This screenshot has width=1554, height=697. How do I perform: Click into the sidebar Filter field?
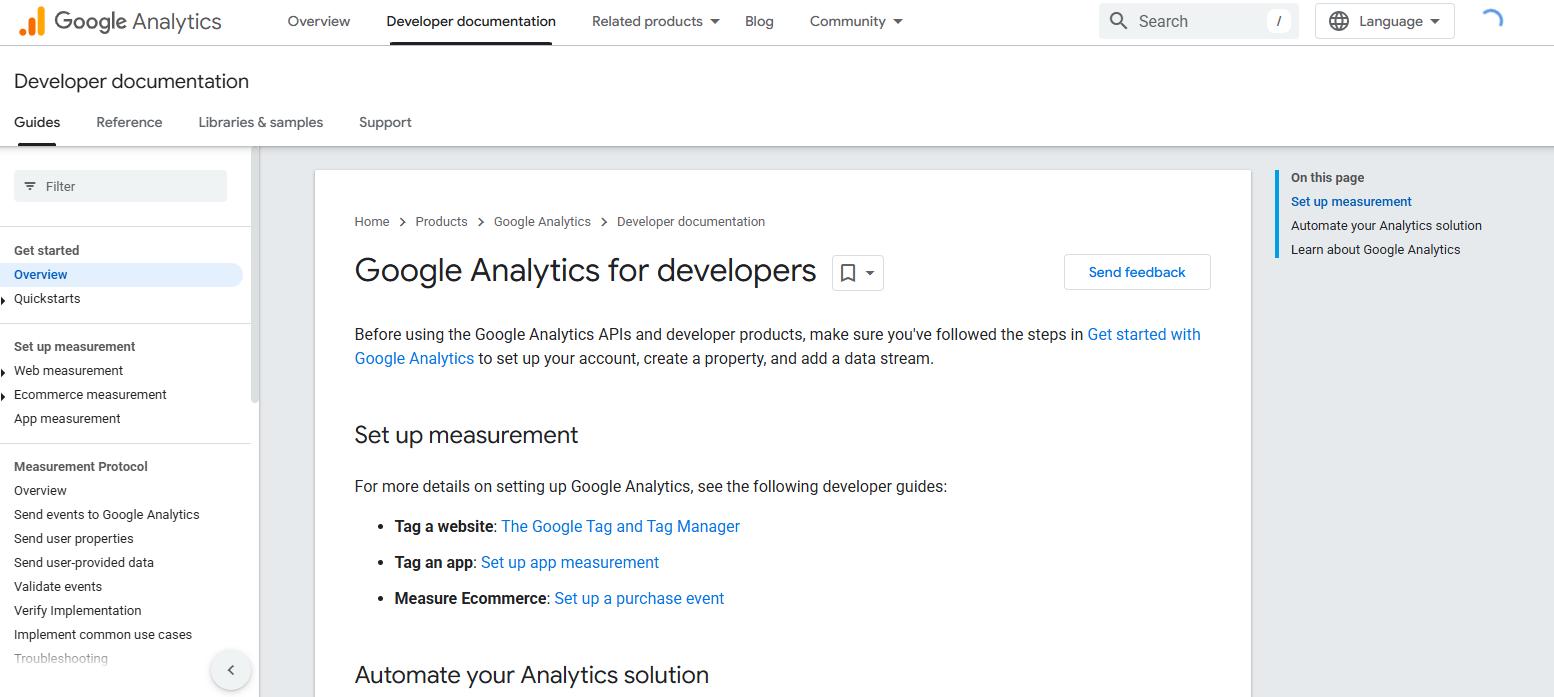(130, 186)
